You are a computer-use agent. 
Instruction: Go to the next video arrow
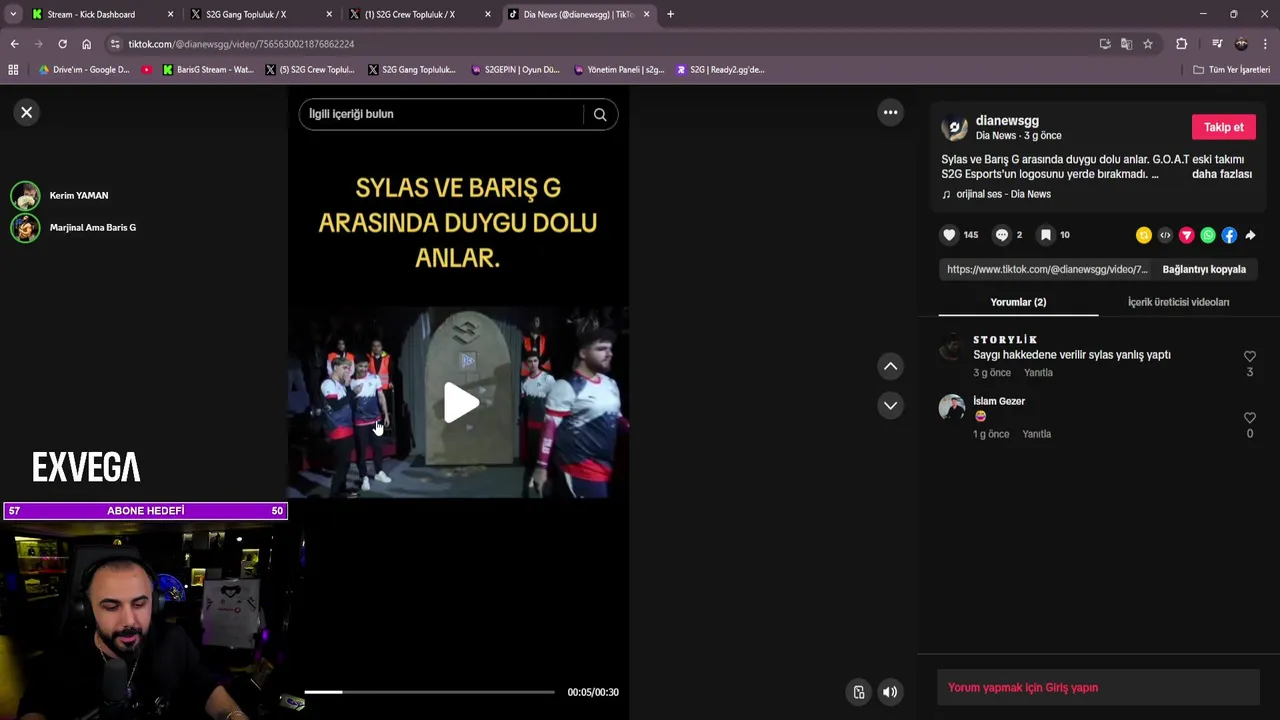coord(890,405)
